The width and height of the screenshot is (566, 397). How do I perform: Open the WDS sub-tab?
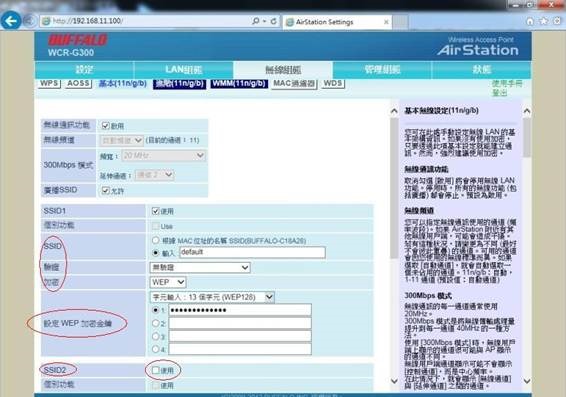click(333, 83)
